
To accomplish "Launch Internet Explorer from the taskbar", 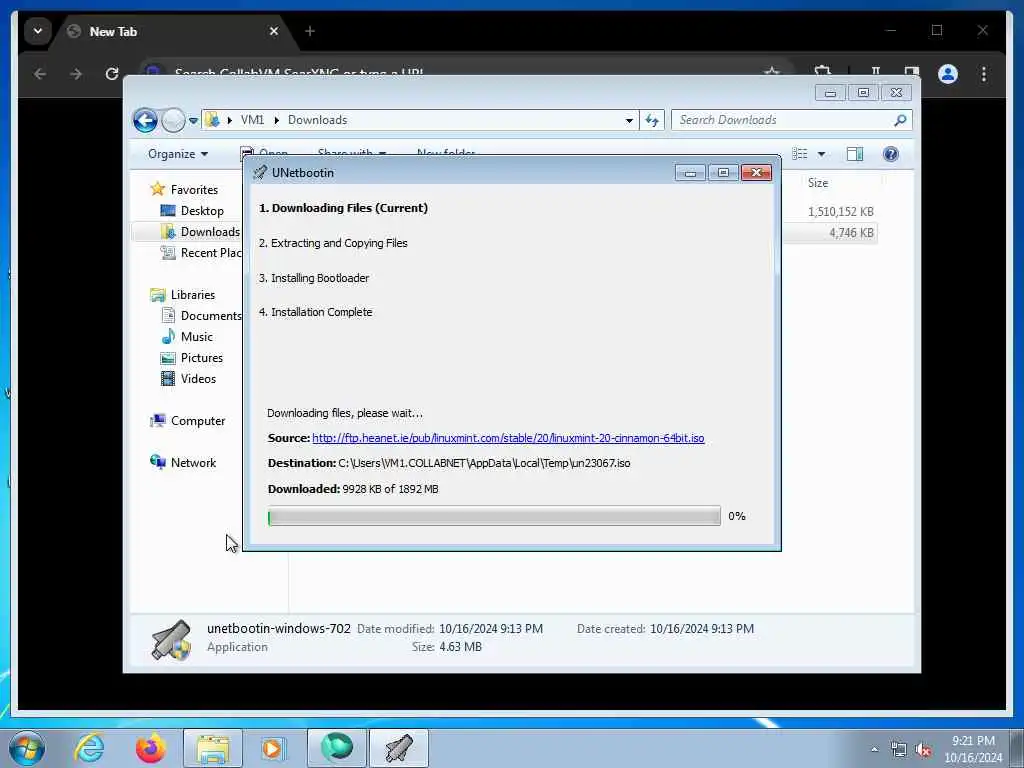I will click(x=89, y=748).
